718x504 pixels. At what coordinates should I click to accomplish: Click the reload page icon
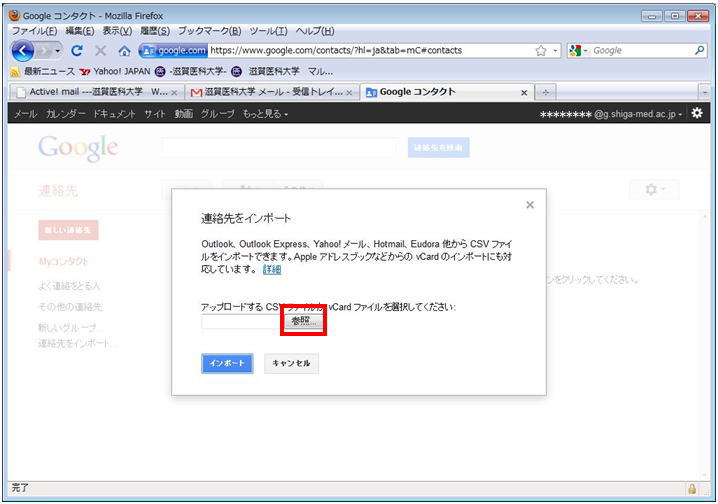click(x=77, y=50)
